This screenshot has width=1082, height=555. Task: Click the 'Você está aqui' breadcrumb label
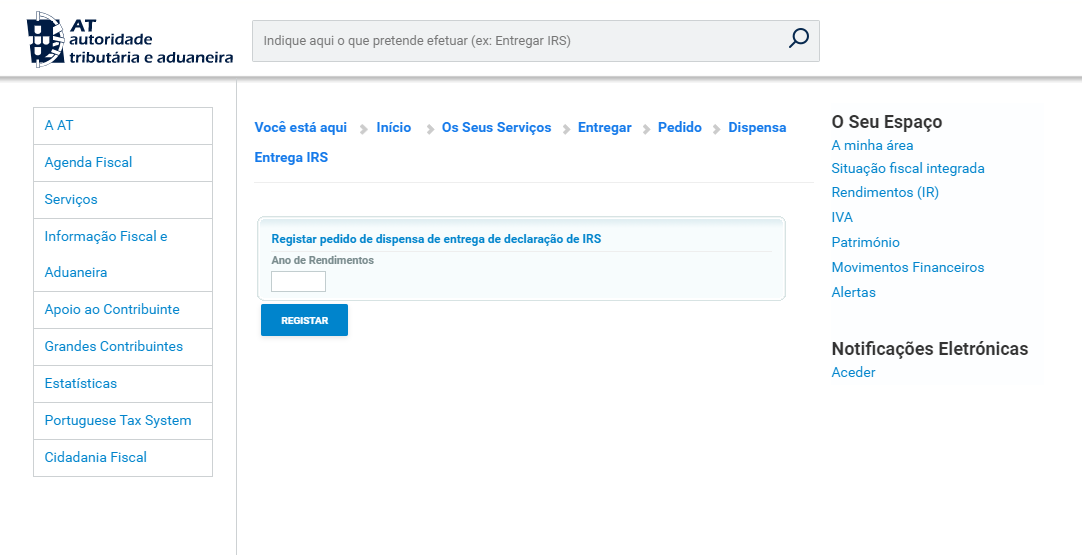tap(301, 128)
